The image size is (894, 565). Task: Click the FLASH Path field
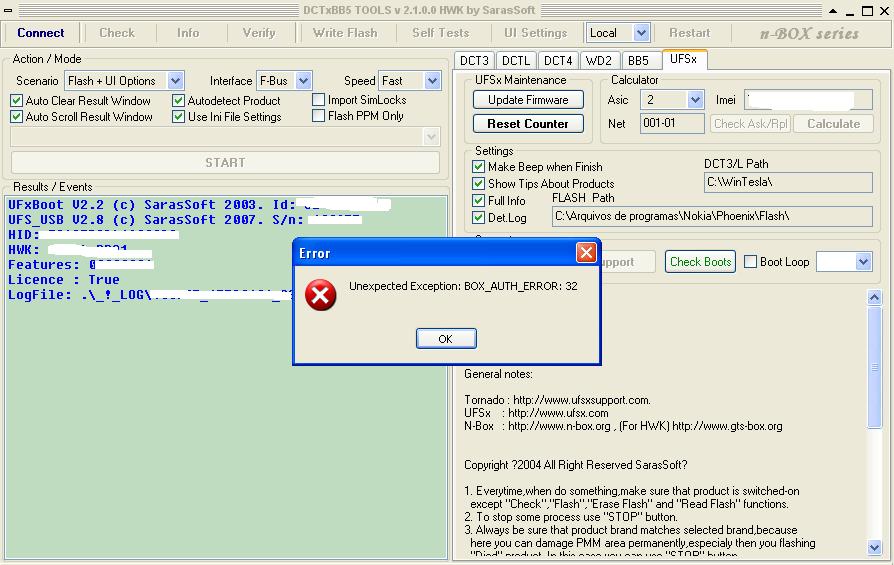click(x=712, y=217)
